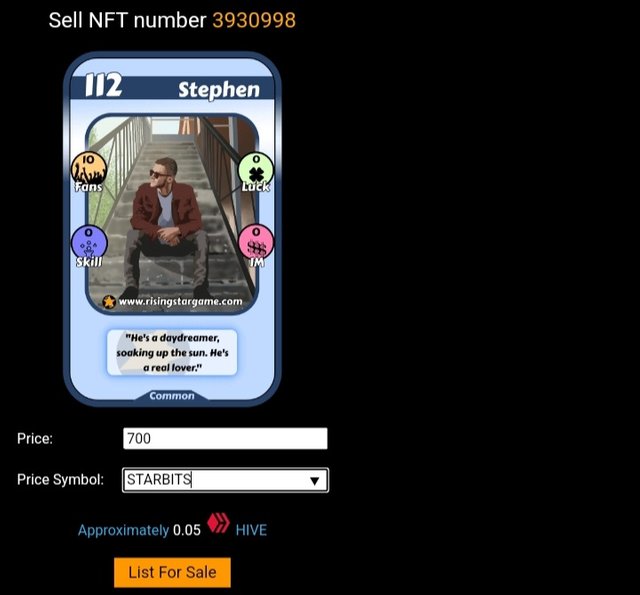Click the gold star icon by website URL
This screenshot has width=640, height=595.
tap(109, 302)
